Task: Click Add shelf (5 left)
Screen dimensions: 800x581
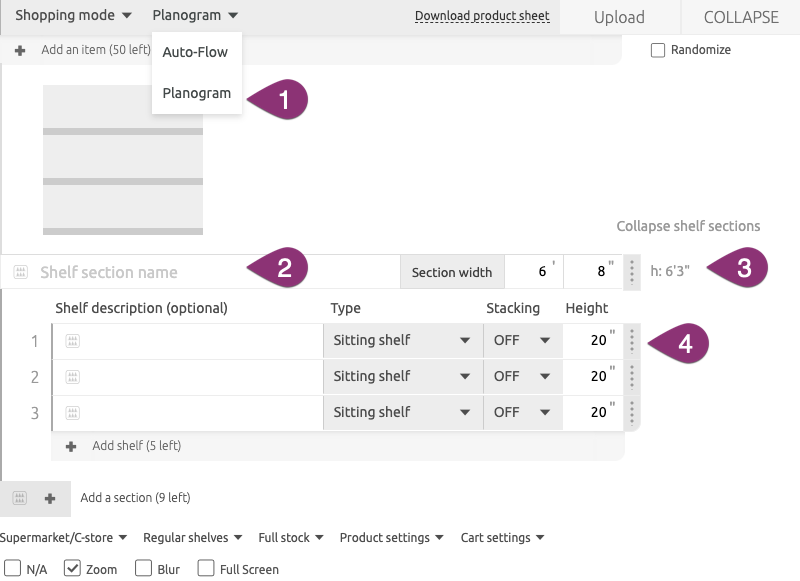Action: [136, 446]
